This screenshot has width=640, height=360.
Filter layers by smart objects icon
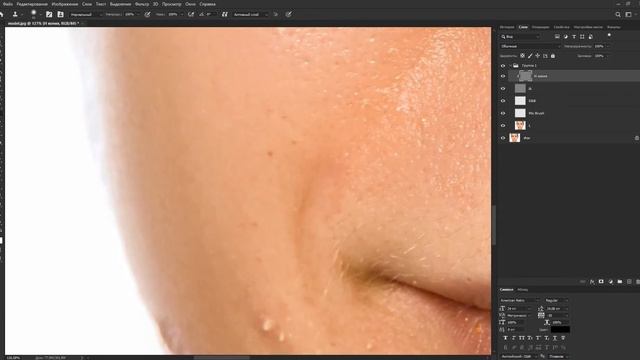591,37
